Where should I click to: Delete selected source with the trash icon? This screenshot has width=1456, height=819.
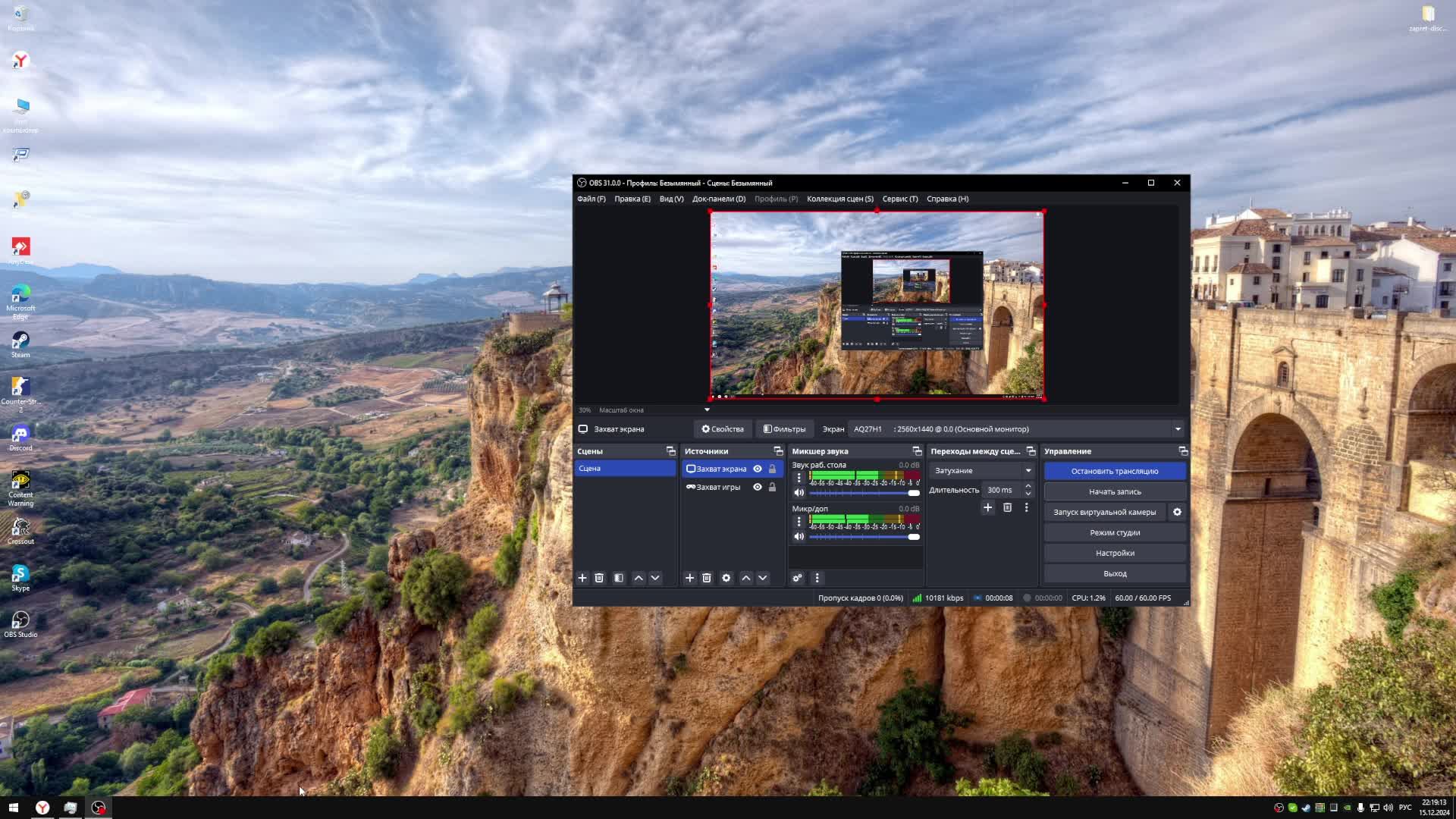coord(707,578)
